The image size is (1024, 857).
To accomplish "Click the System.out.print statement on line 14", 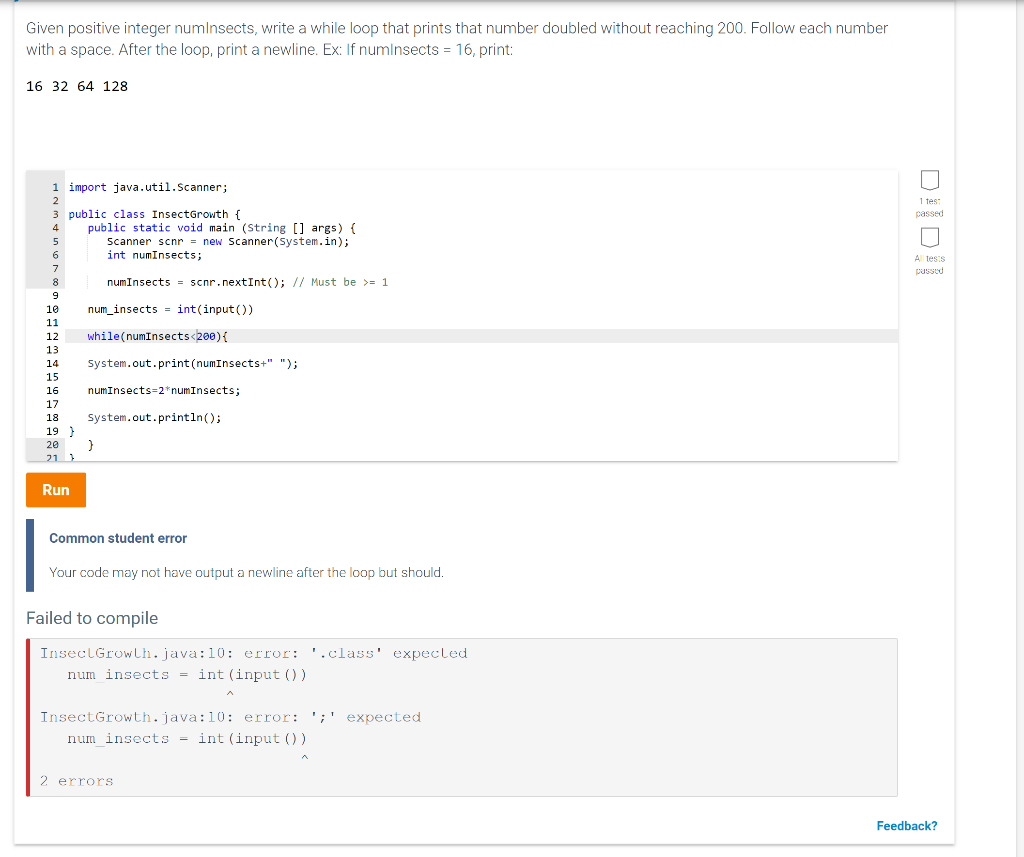I will point(190,363).
